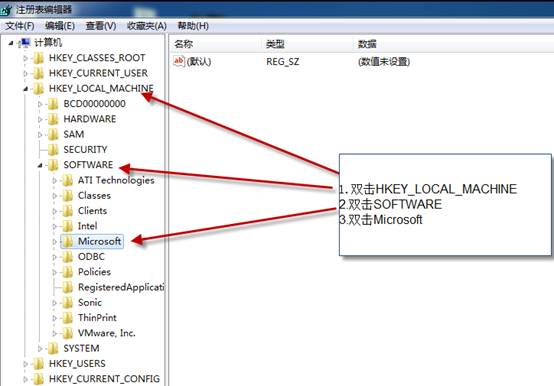Click the computer icon at tree root
The height and width of the screenshot is (386, 554).
25,43
